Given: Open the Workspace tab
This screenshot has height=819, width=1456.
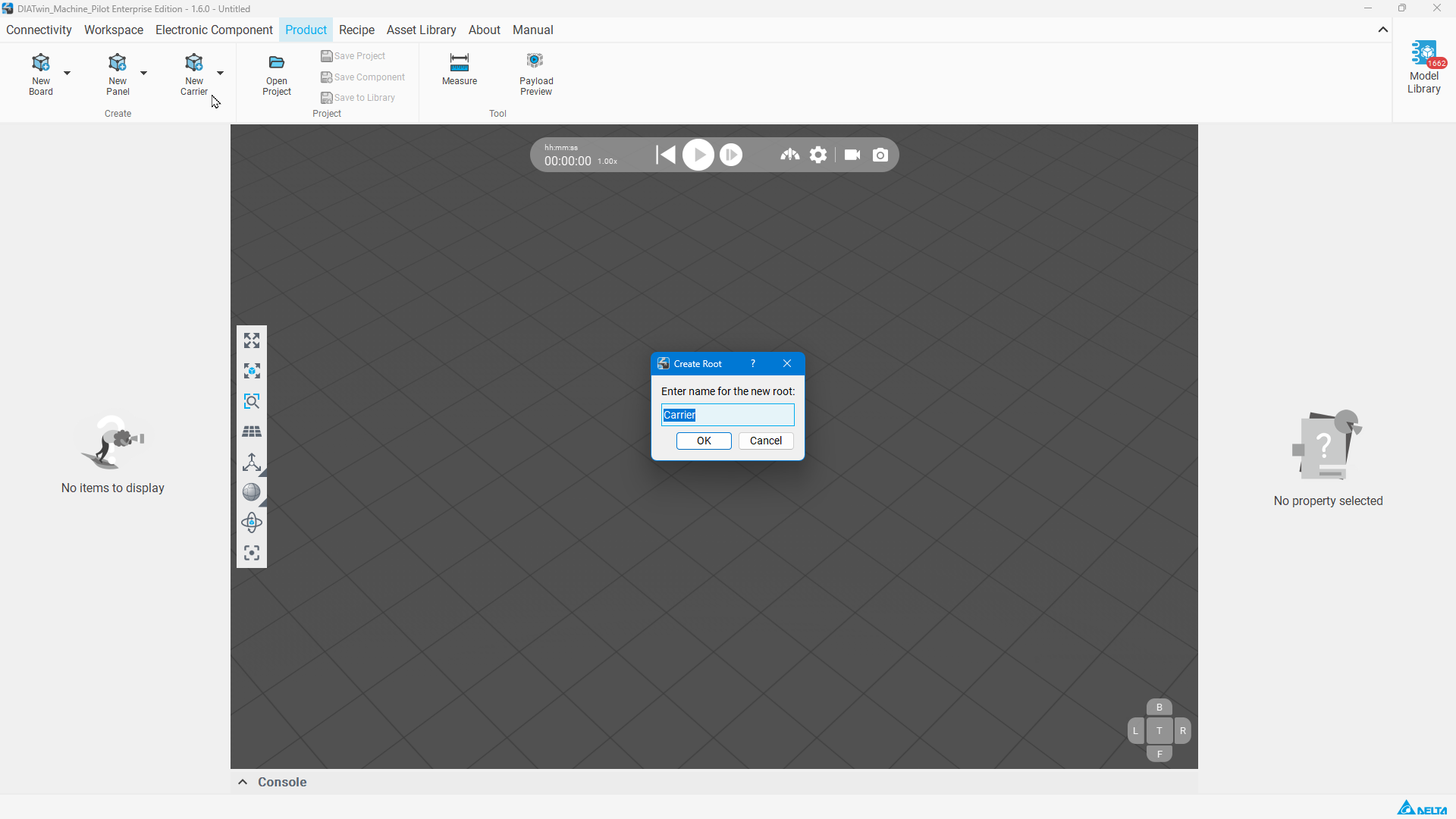Looking at the screenshot, I should [x=114, y=30].
